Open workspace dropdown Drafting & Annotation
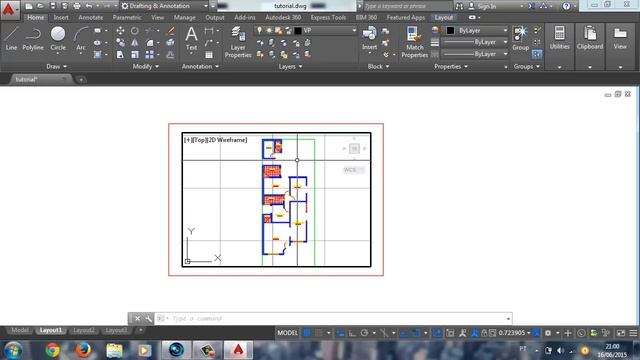 [165, 6]
